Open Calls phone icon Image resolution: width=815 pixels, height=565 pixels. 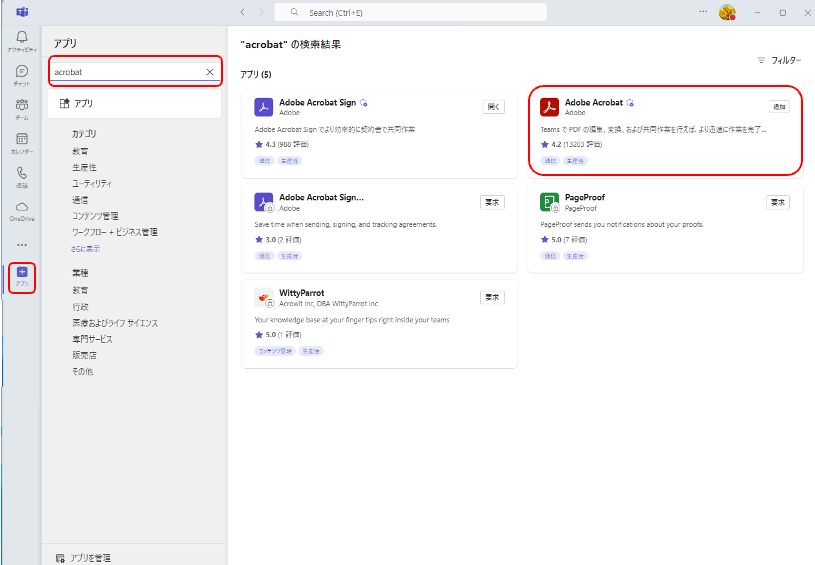pyautogui.click(x=22, y=177)
